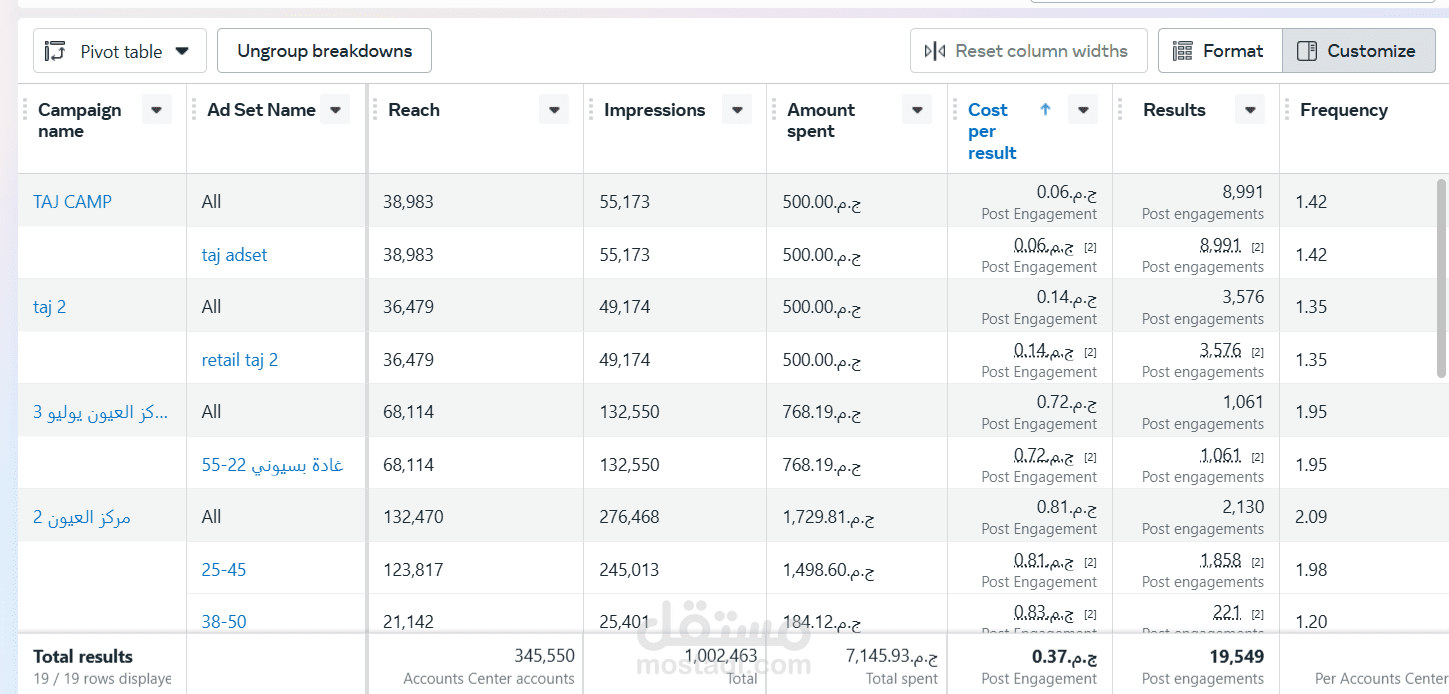Click the drag handle beside Results column
1449x694 pixels.
[x=1121, y=110]
